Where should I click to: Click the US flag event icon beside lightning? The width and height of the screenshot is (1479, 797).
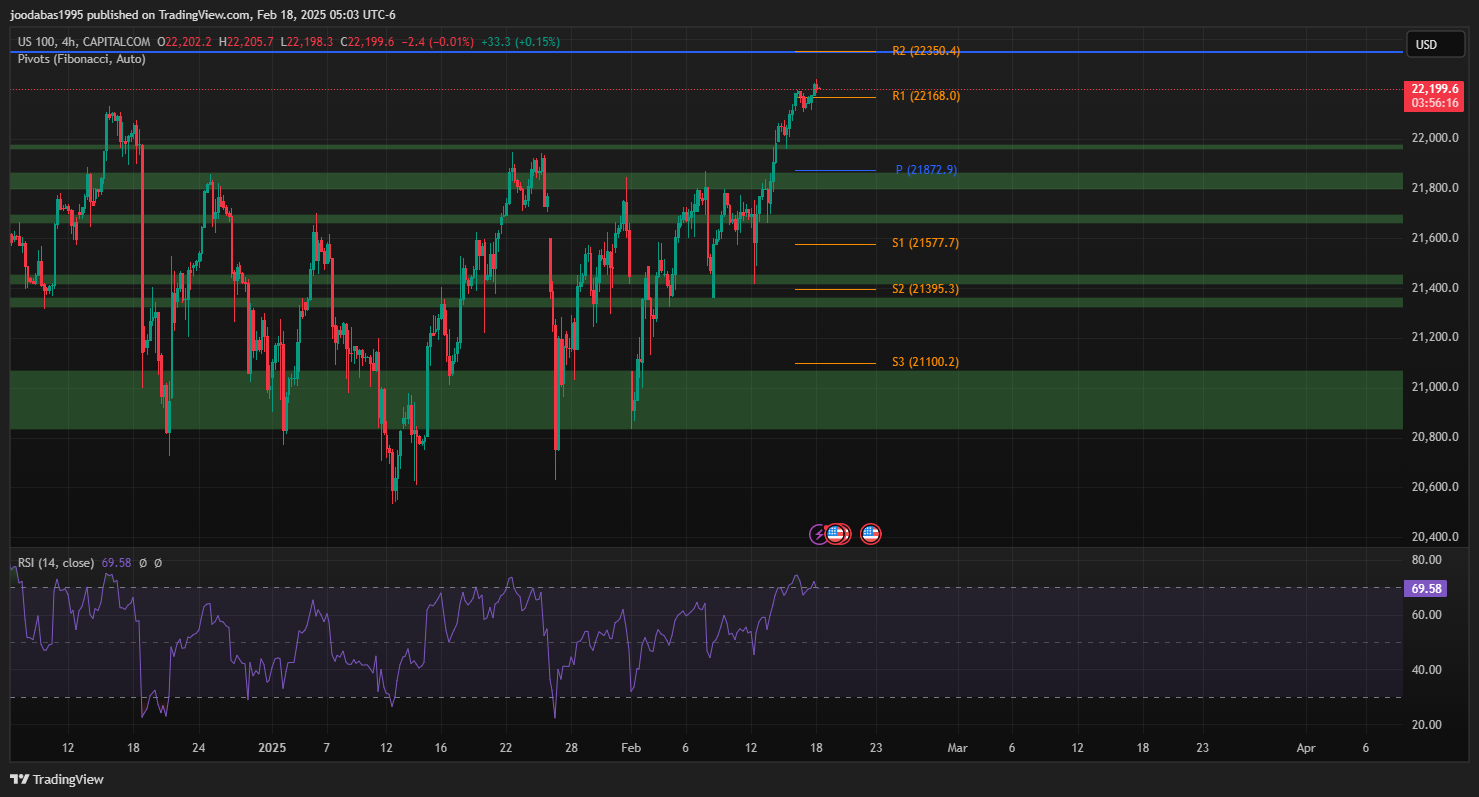836,534
